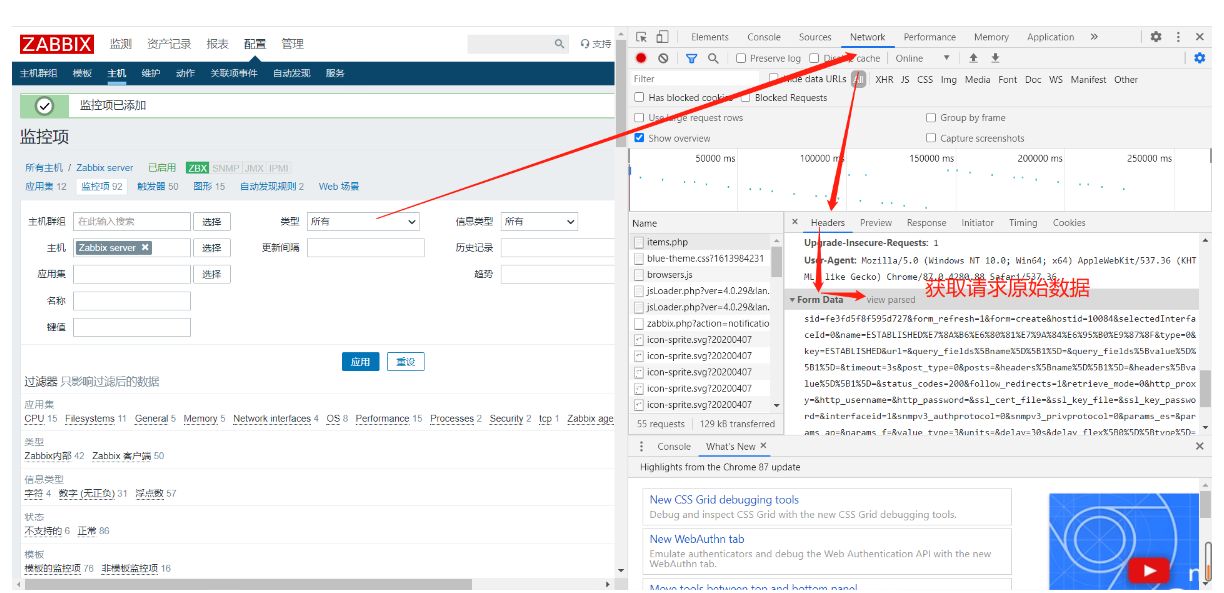Collapse the Form Data section triangle

click(792, 300)
